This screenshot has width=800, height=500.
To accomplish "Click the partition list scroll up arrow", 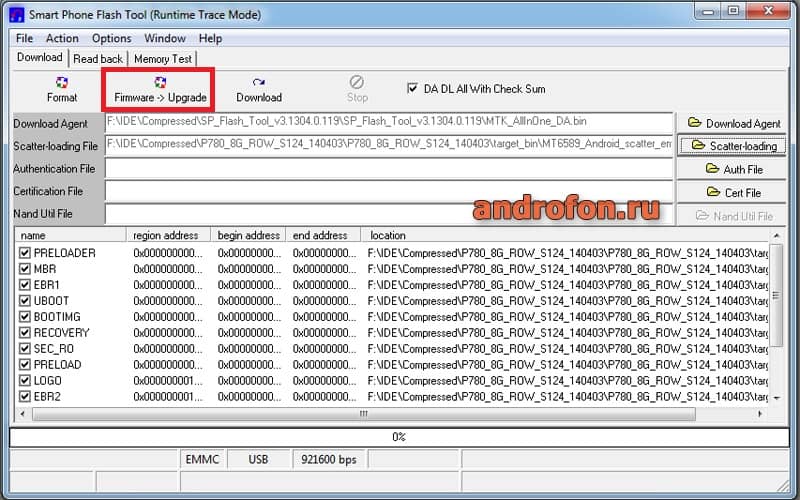I will tap(776, 236).
